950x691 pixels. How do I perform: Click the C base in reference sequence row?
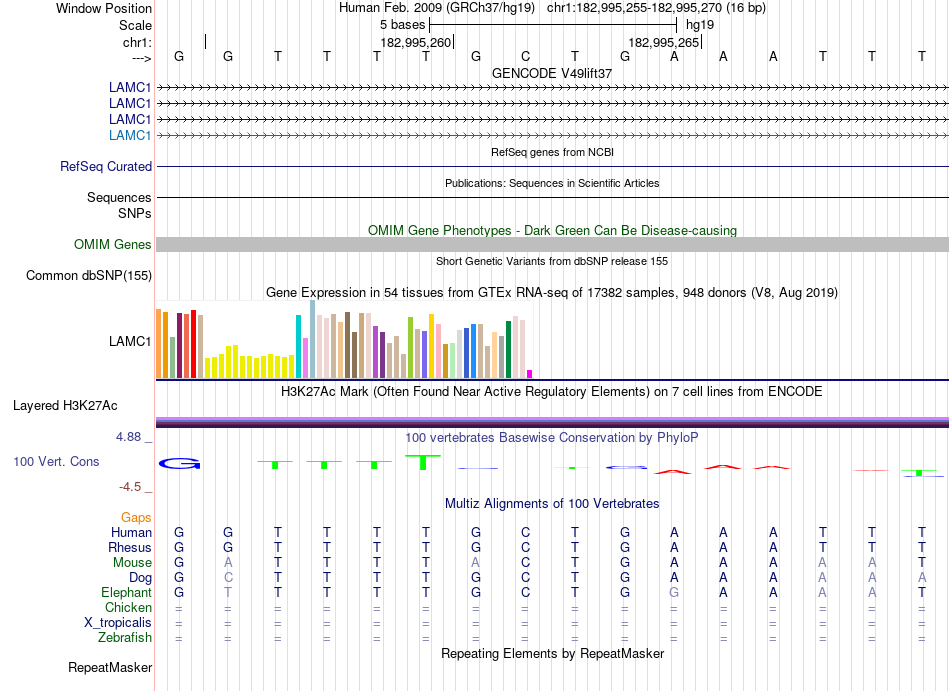(x=525, y=56)
